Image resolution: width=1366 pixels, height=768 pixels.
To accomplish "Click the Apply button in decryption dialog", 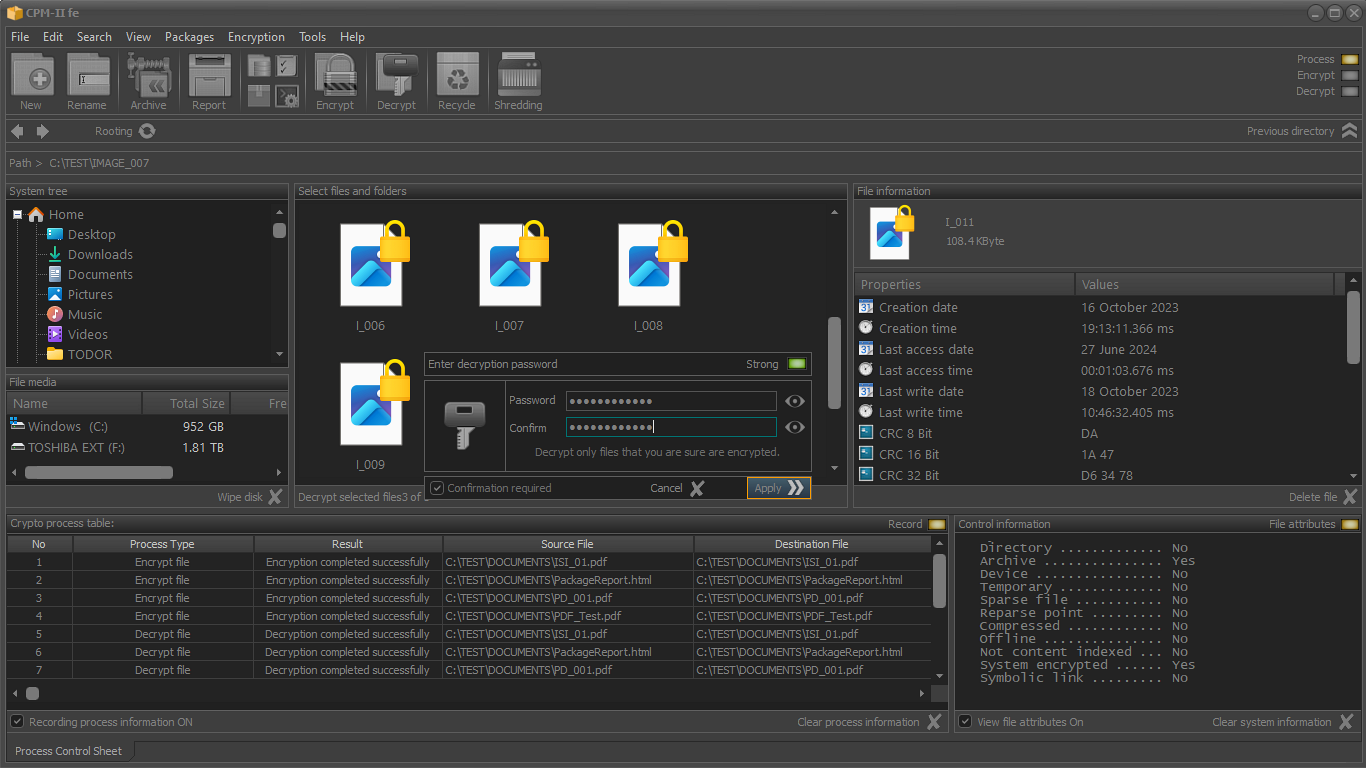I will [x=779, y=488].
